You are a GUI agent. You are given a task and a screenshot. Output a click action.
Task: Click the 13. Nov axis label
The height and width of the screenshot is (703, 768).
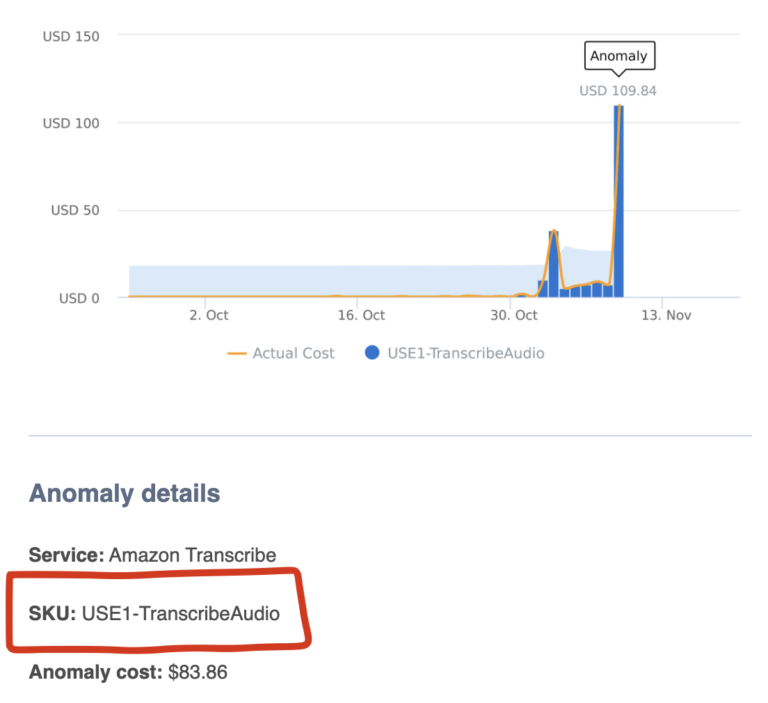click(x=666, y=315)
